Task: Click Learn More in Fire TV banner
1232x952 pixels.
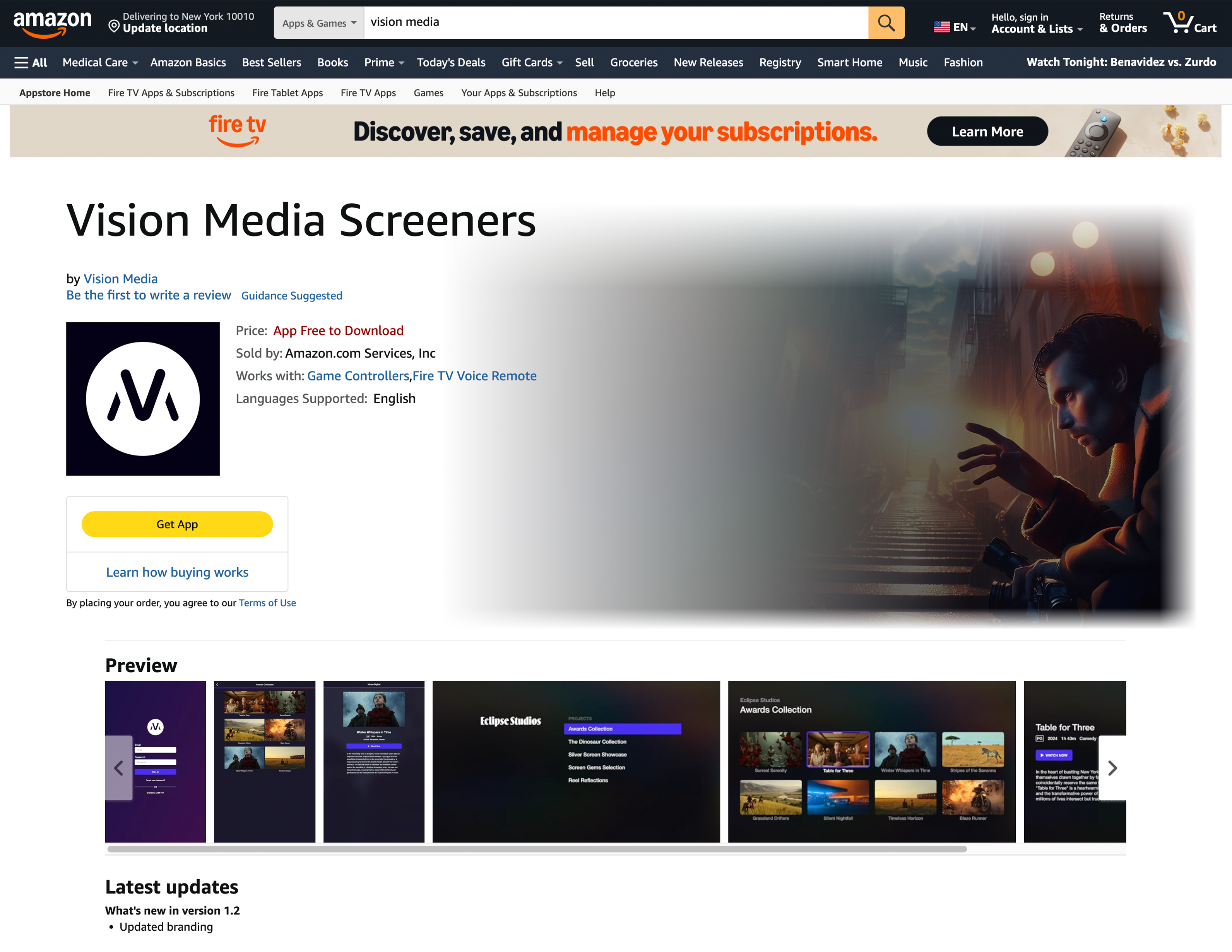Action: (x=987, y=131)
